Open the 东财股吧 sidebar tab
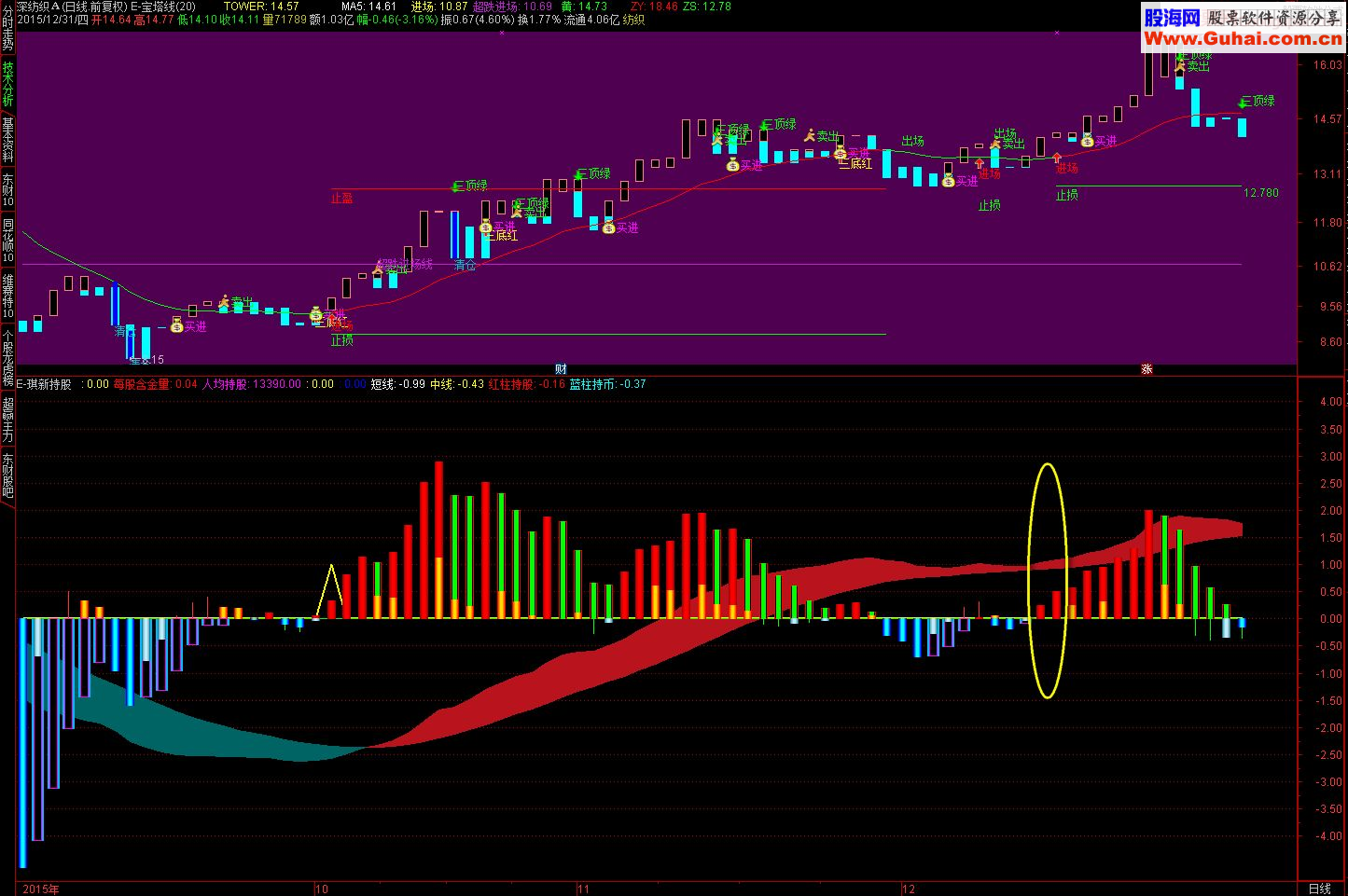The image size is (1348, 896). coord(7,476)
